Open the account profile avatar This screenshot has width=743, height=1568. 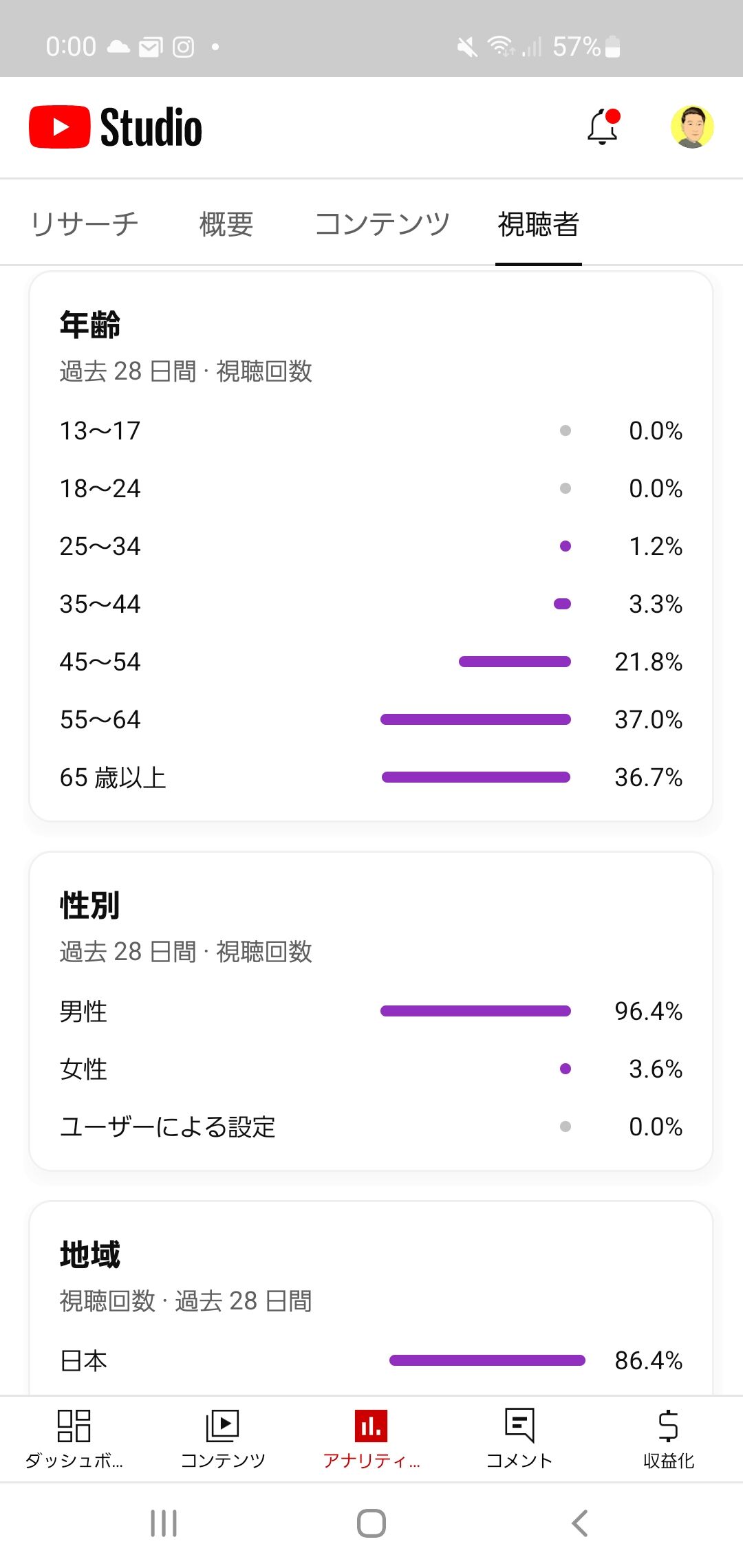pos(692,127)
